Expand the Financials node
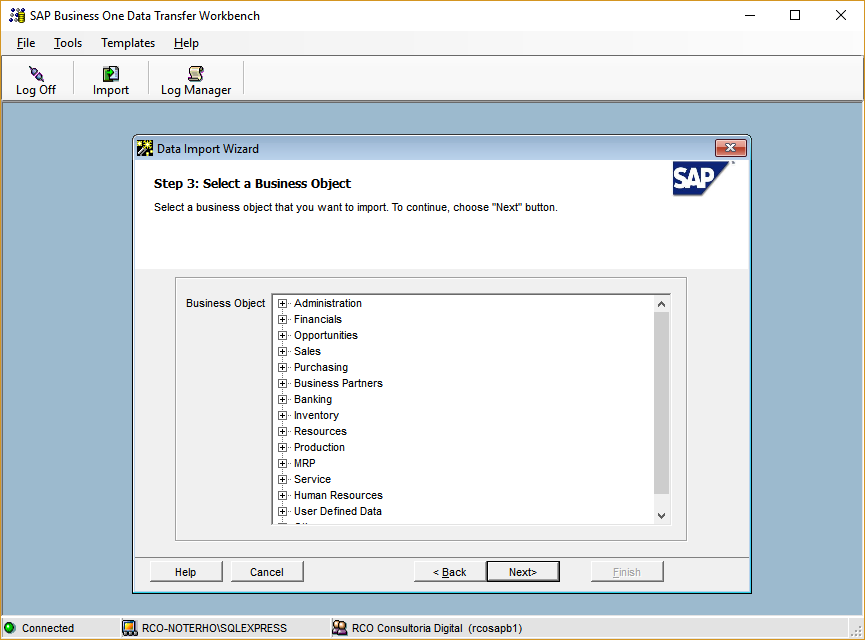The height and width of the screenshot is (640, 865). (x=282, y=319)
